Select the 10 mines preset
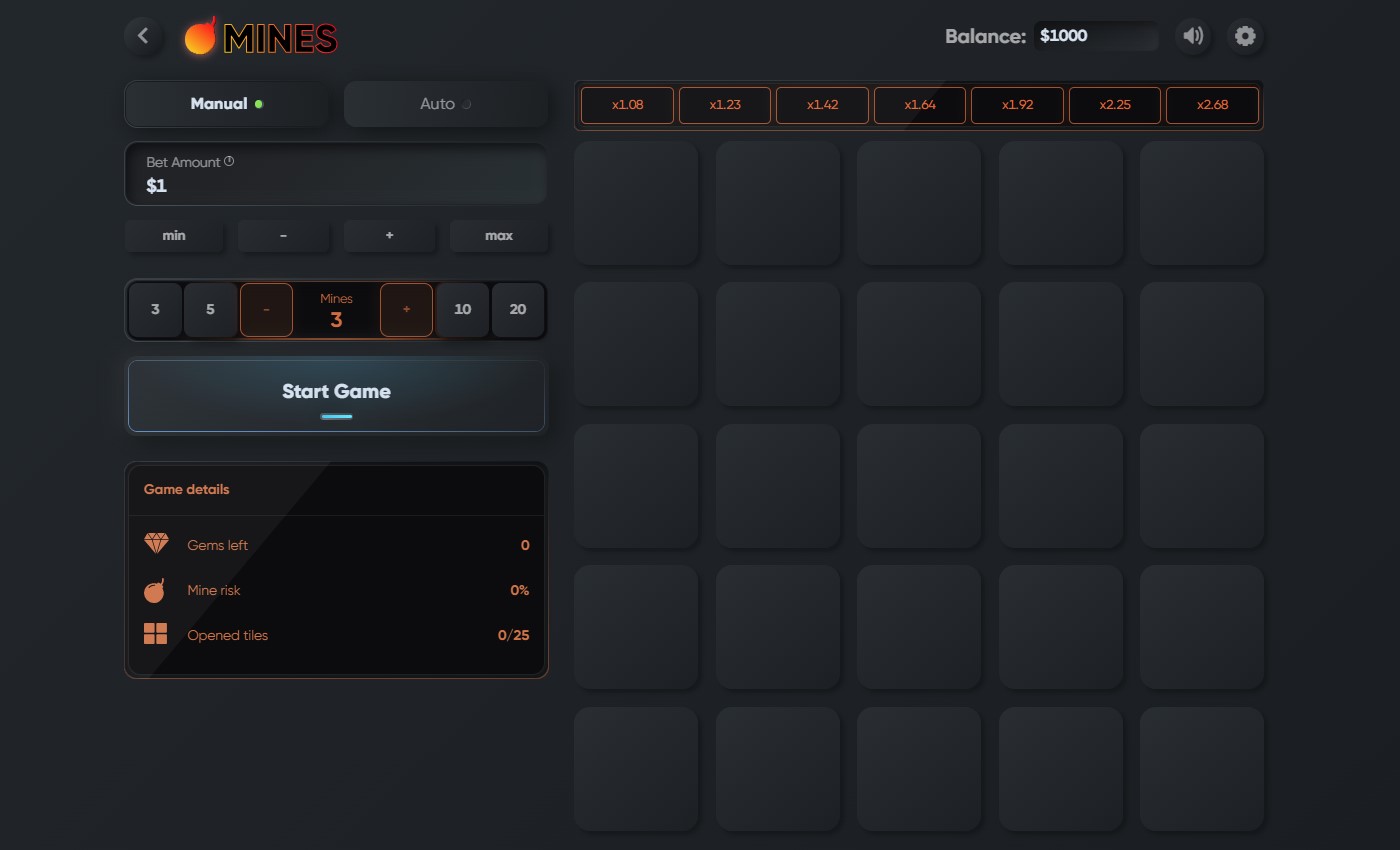The height and width of the screenshot is (850, 1400). 462,310
